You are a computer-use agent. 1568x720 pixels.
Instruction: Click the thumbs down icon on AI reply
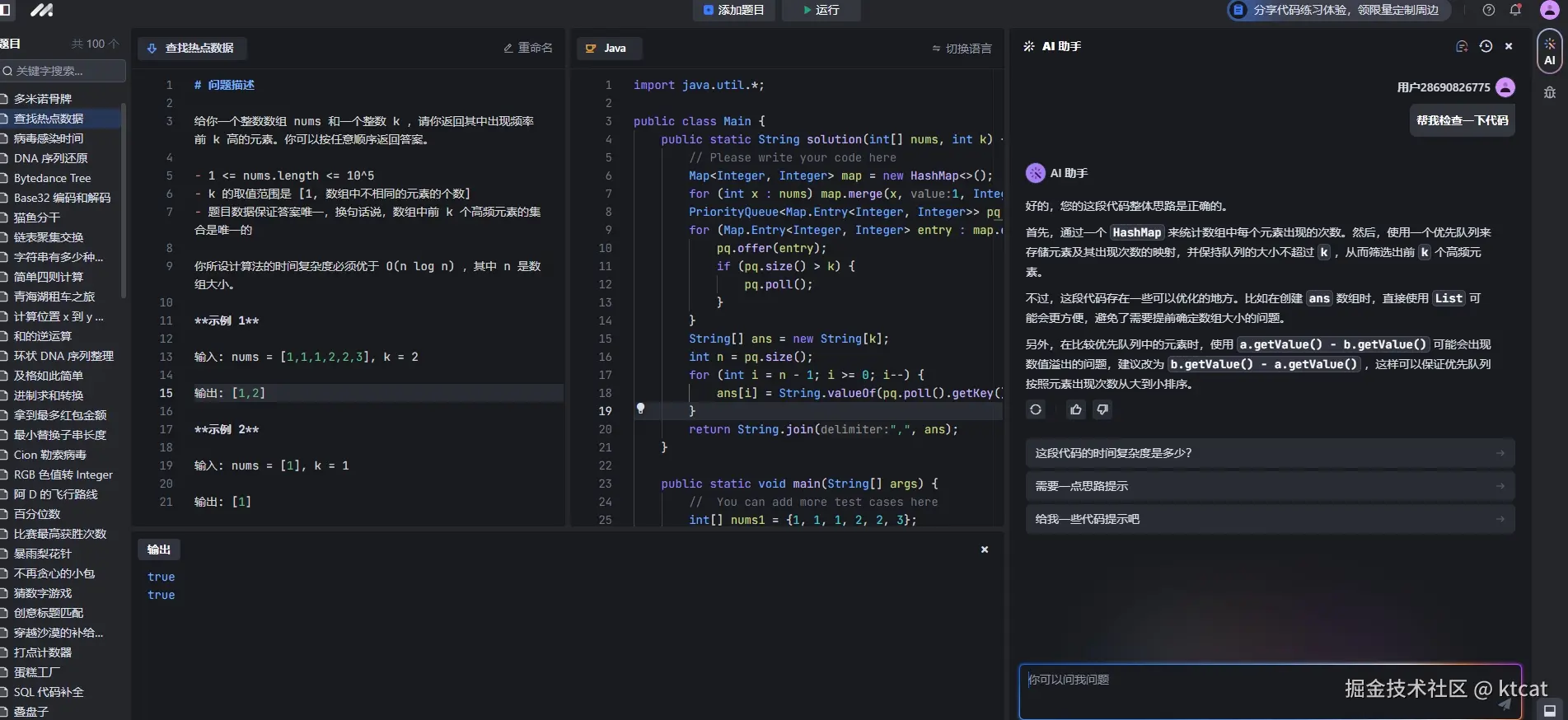coord(1102,409)
